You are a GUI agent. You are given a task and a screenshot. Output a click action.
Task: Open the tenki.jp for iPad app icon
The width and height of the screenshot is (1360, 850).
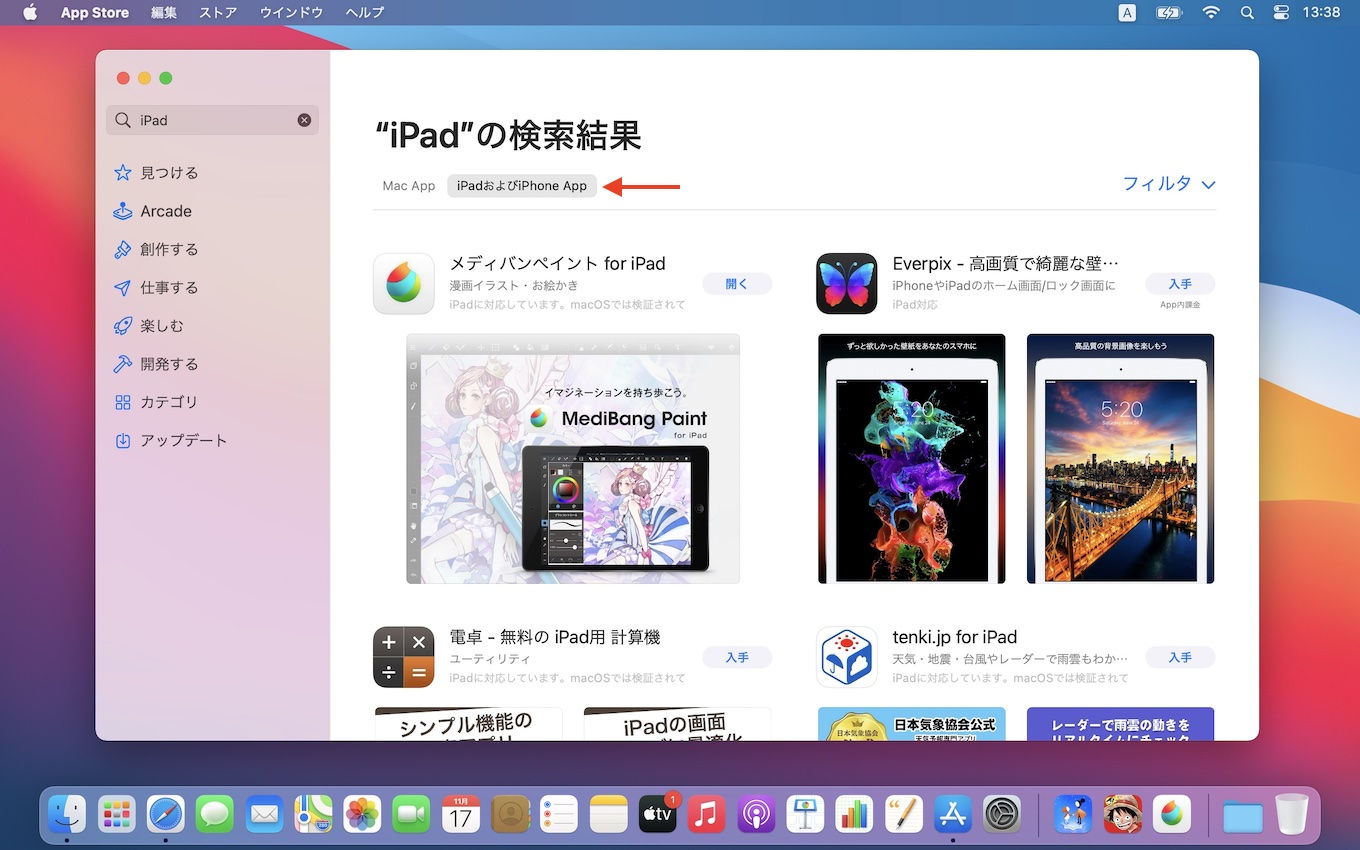point(847,657)
